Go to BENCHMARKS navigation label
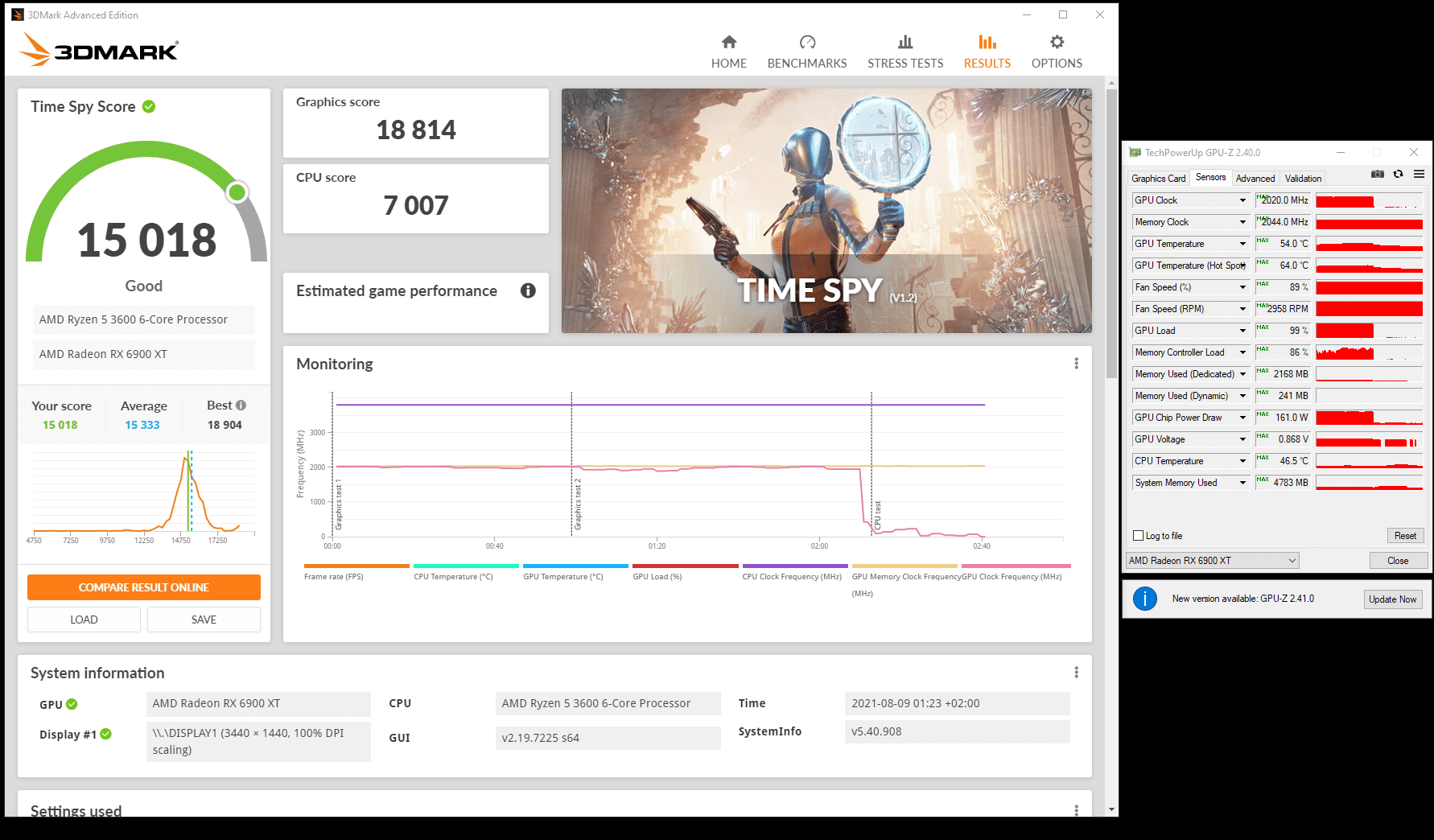 point(807,64)
